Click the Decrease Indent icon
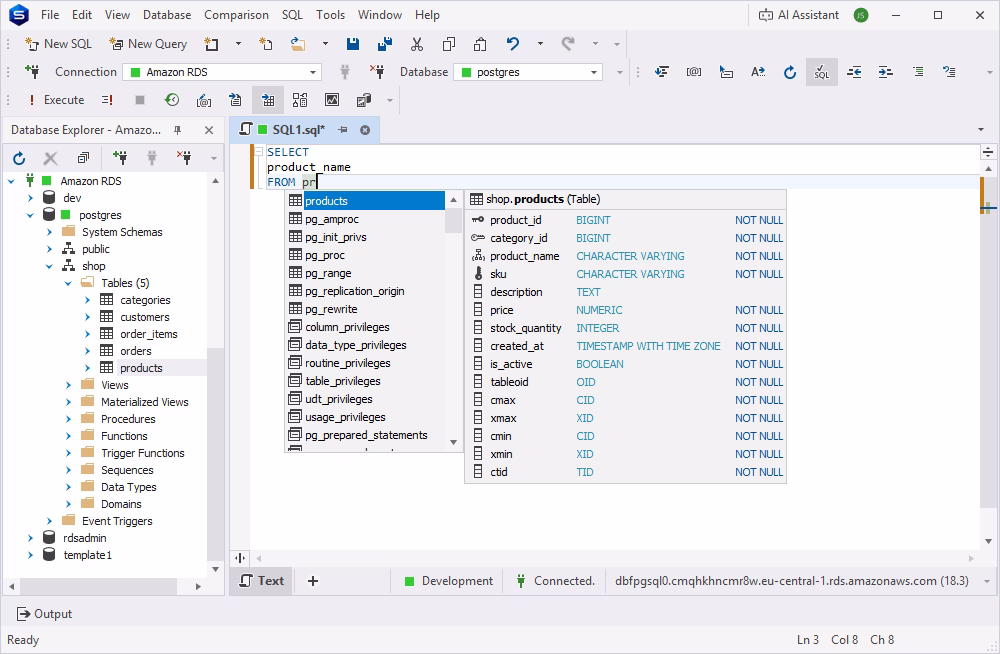The width and height of the screenshot is (1000, 654). coord(854,72)
